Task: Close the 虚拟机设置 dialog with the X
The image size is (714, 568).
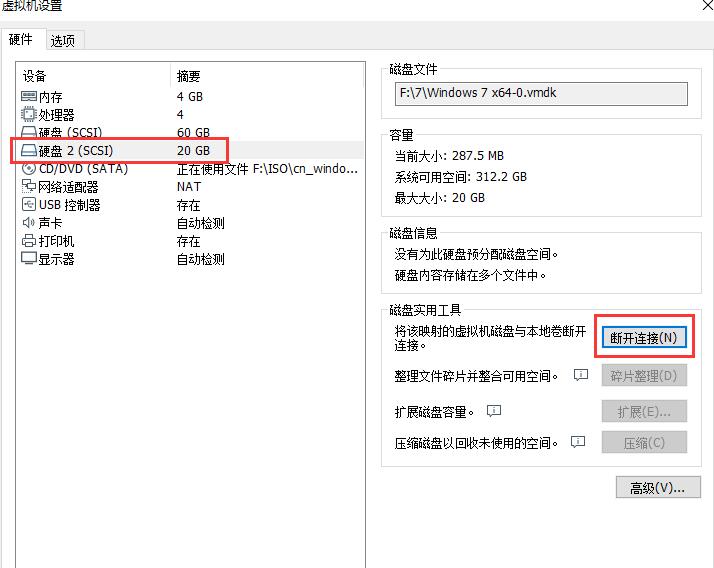Action: click(709, 6)
